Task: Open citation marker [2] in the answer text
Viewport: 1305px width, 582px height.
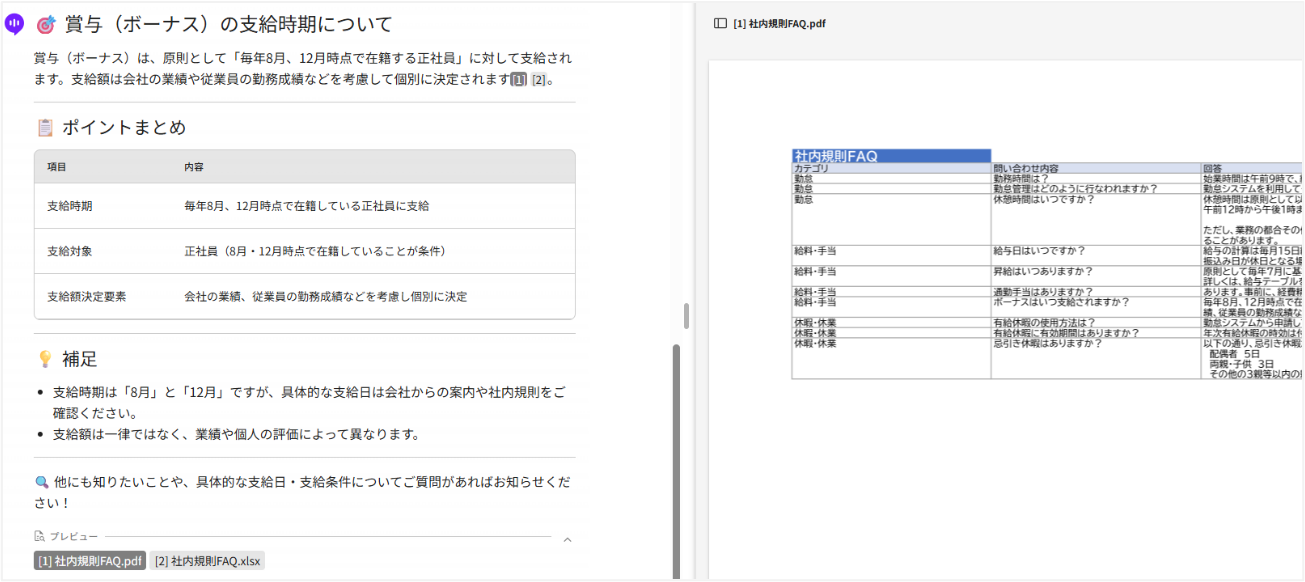Action: 538,80
